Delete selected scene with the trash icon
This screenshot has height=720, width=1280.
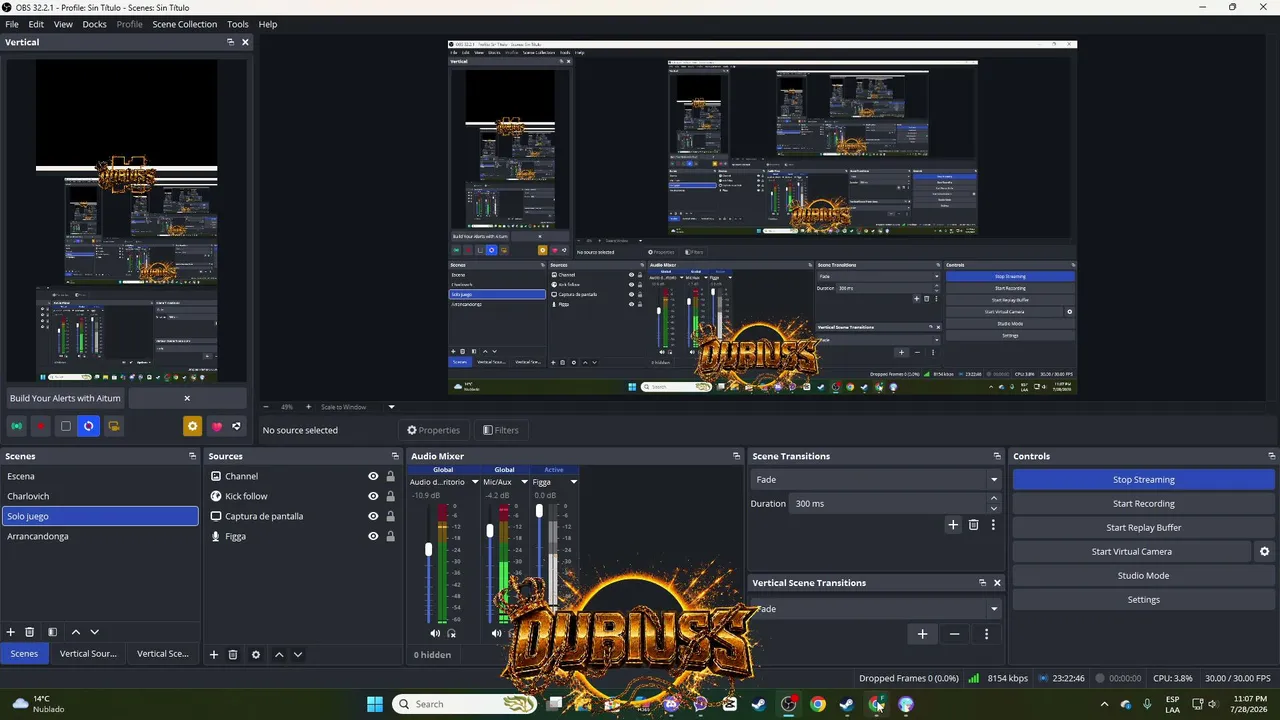[30, 632]
